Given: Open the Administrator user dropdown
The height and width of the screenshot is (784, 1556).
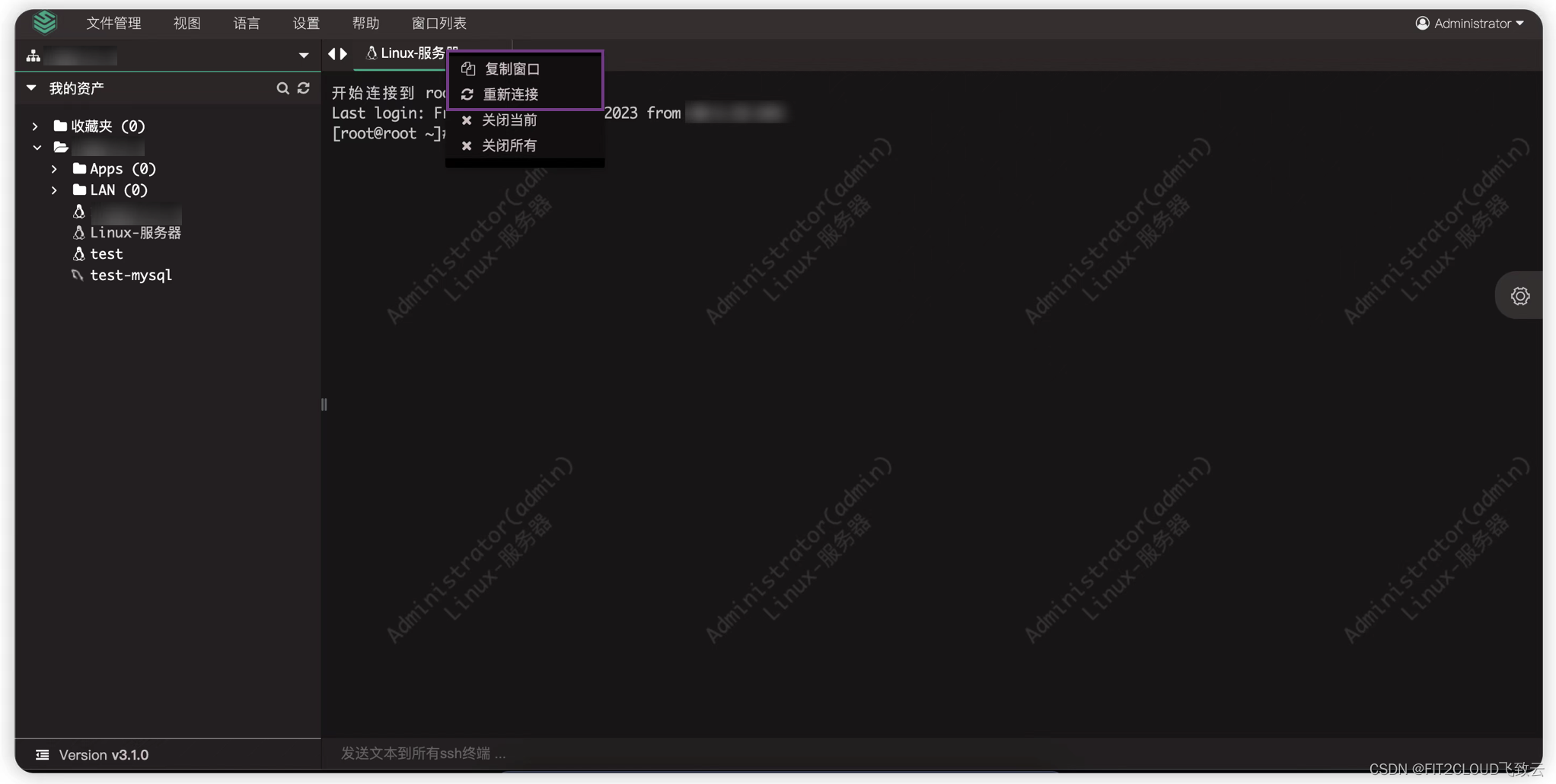Looking at the screenshot, I should (1470, 23).
